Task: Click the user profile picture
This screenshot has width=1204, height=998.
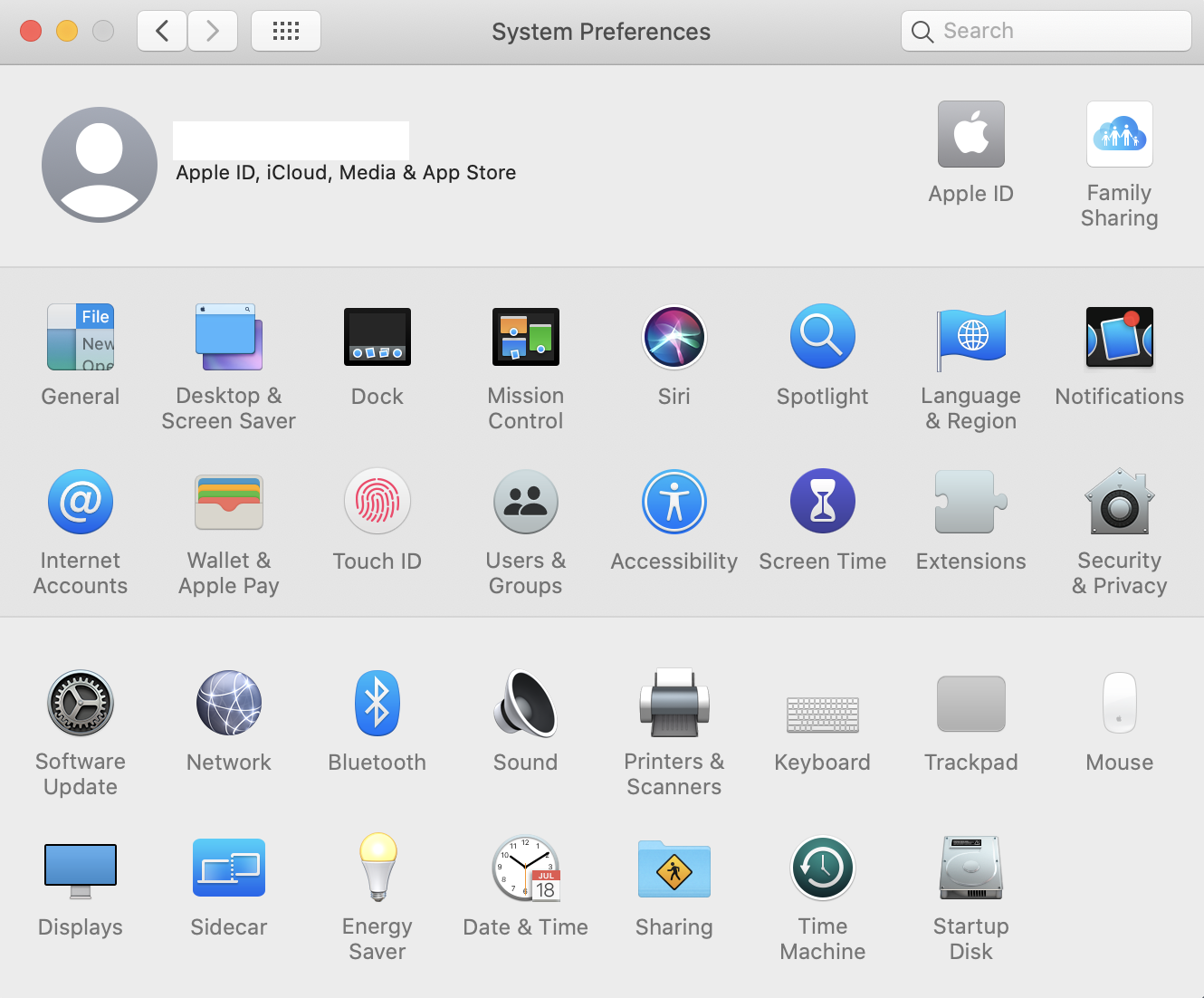Action: tap(99, 164)
